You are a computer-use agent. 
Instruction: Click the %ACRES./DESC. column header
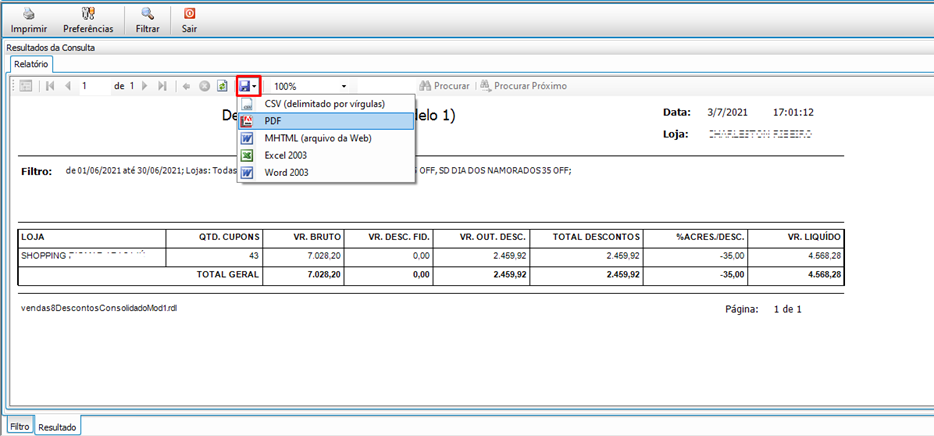[x=696, y=237]
